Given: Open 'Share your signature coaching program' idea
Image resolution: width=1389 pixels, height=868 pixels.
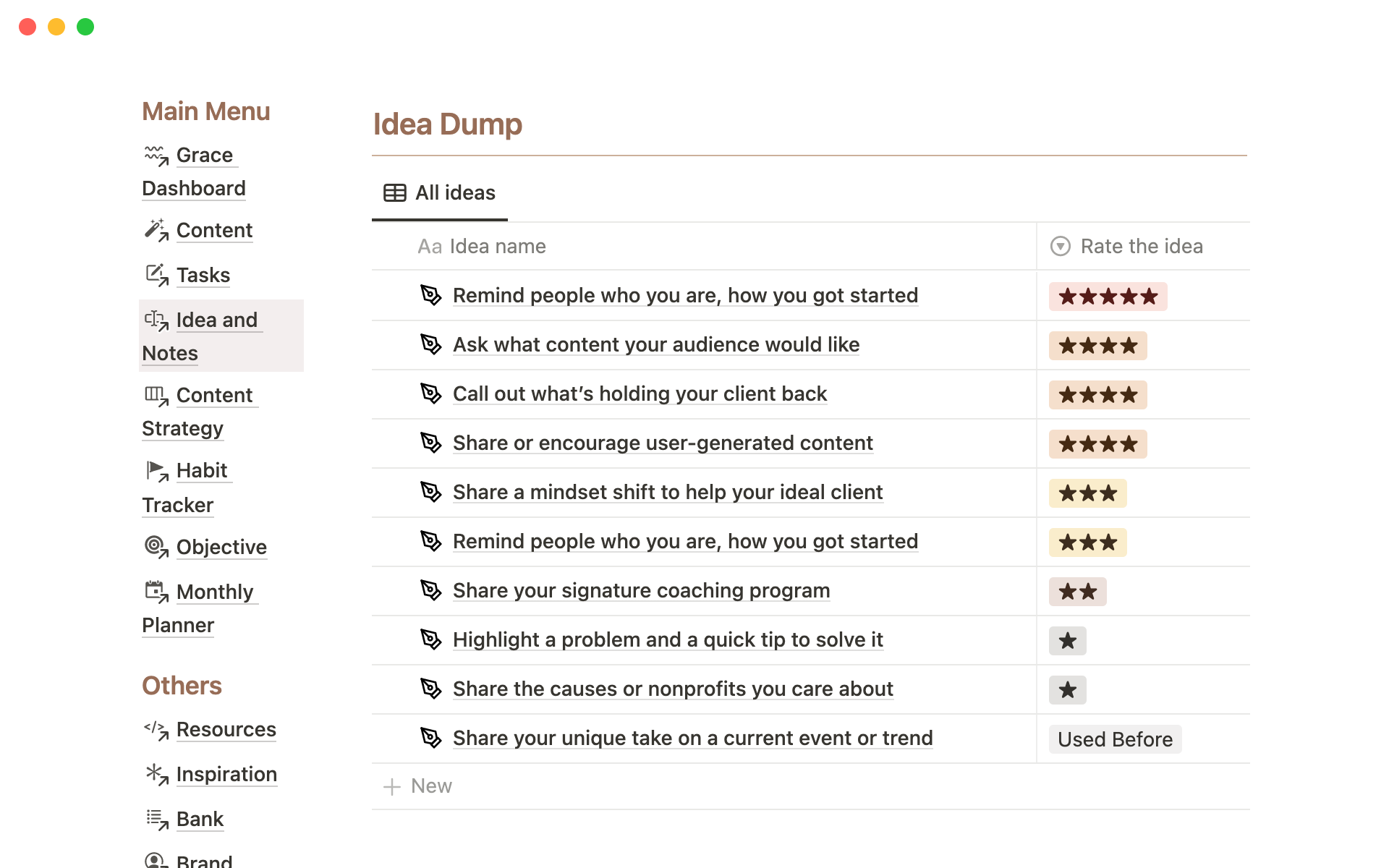Looking at the screenshot, I should (641, 591).
